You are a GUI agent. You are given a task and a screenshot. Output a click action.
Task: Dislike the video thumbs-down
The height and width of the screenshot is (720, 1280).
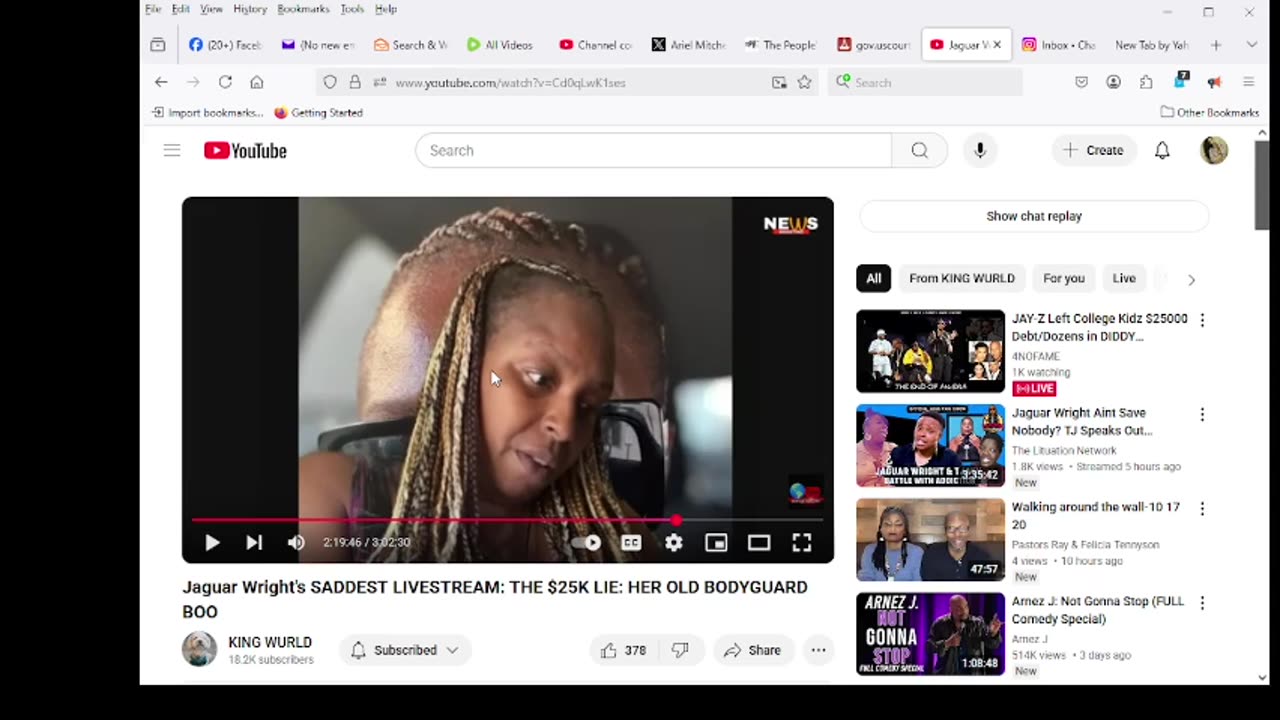680,650
